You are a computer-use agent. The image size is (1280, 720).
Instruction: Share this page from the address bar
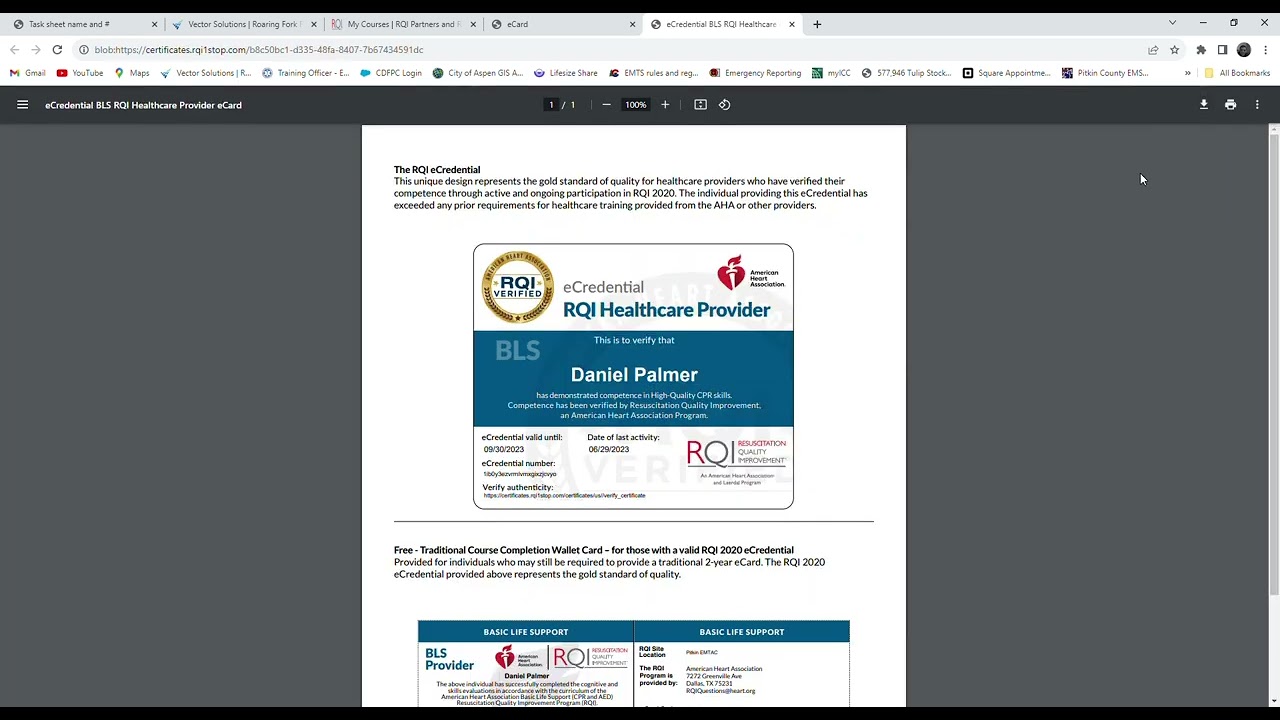(1153, 50)
